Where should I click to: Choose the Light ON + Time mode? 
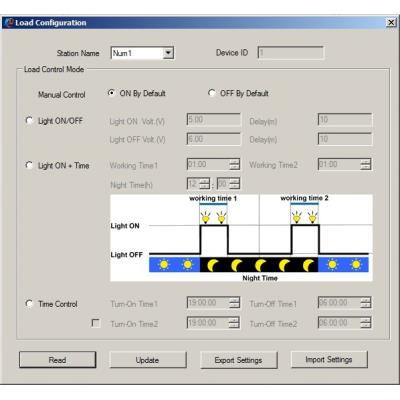click(29, 165)
